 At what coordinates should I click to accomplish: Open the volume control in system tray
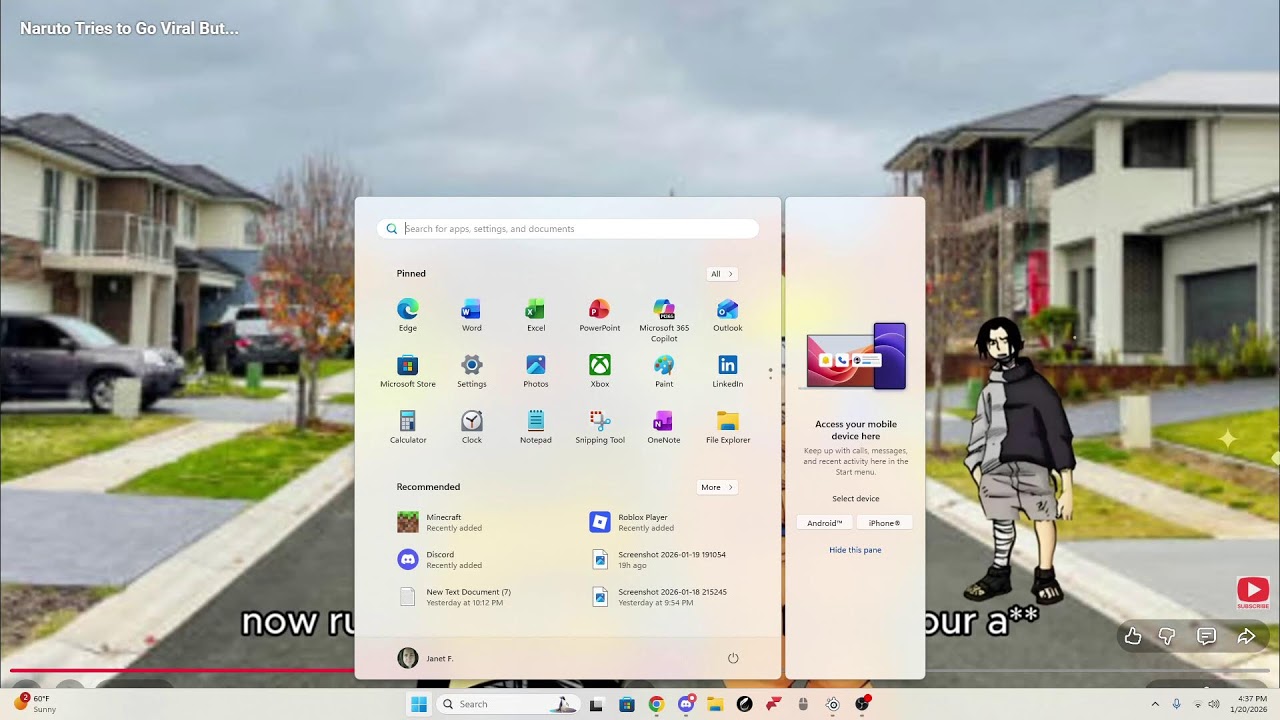[1214, 704]
